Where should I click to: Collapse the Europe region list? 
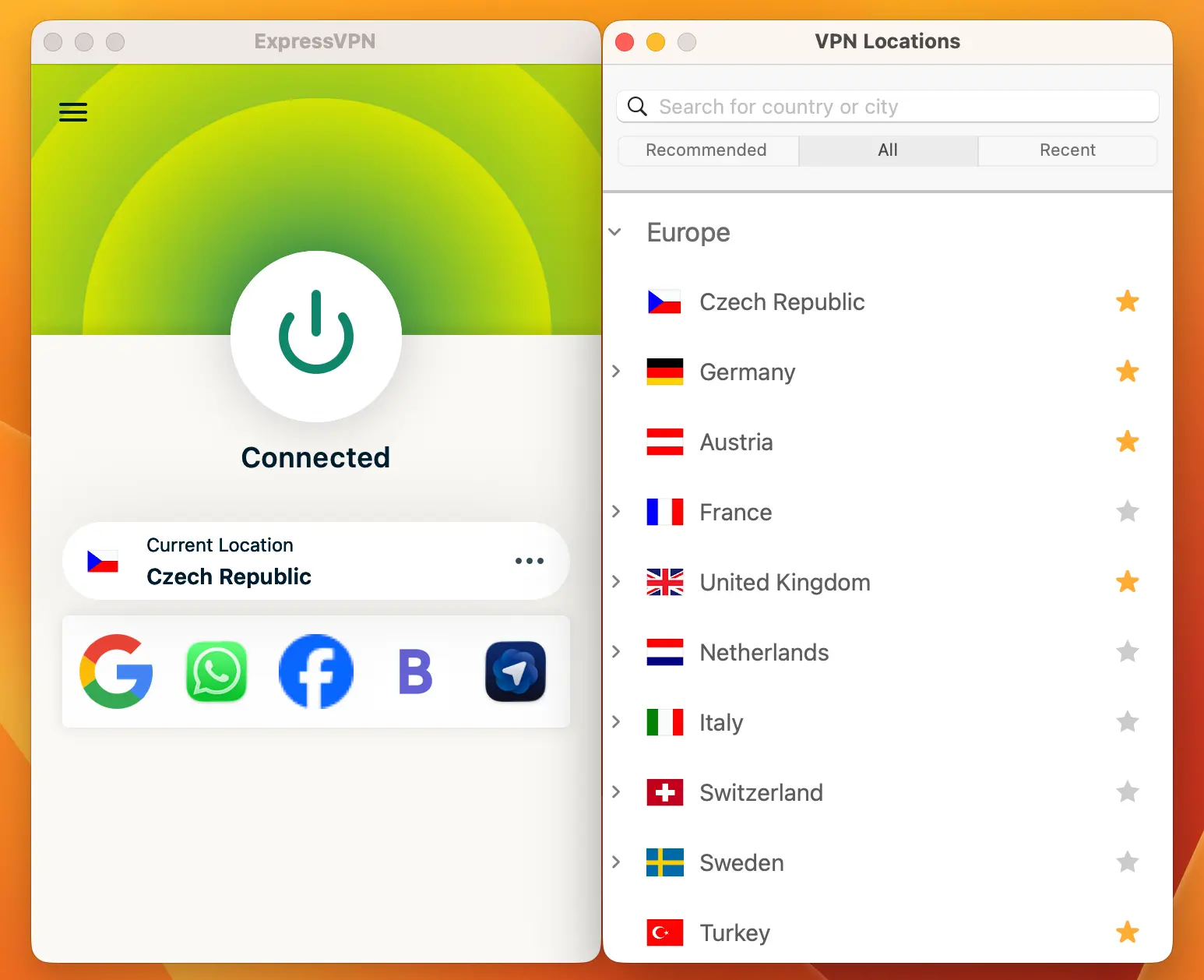pyautogui.click(x=614, y=231)
